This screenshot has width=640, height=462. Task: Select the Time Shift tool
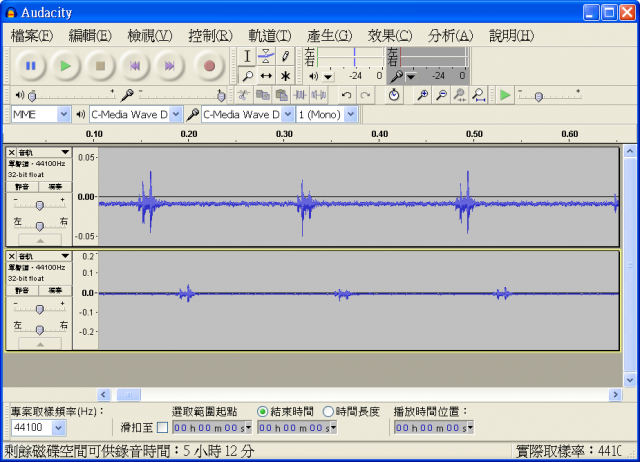click(266, 76)
